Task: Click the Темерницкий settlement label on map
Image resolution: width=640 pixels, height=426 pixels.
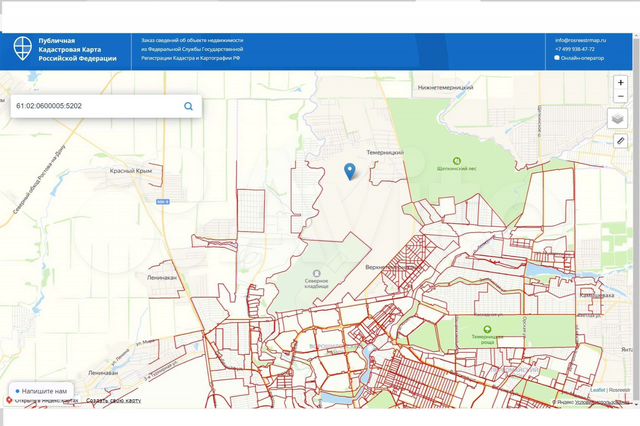Action: [384, 152]
